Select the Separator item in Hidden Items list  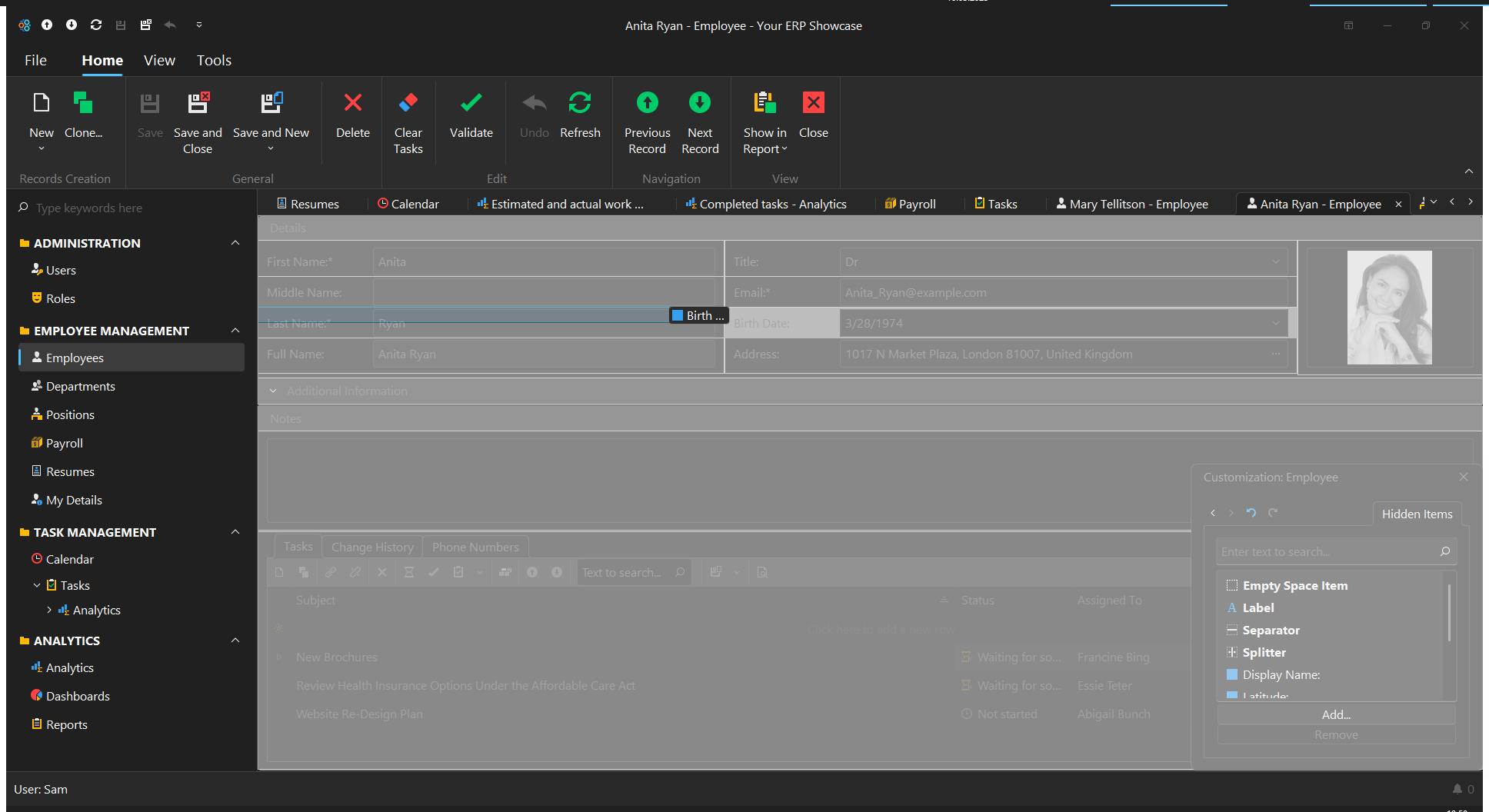(x=1271, y=630)
